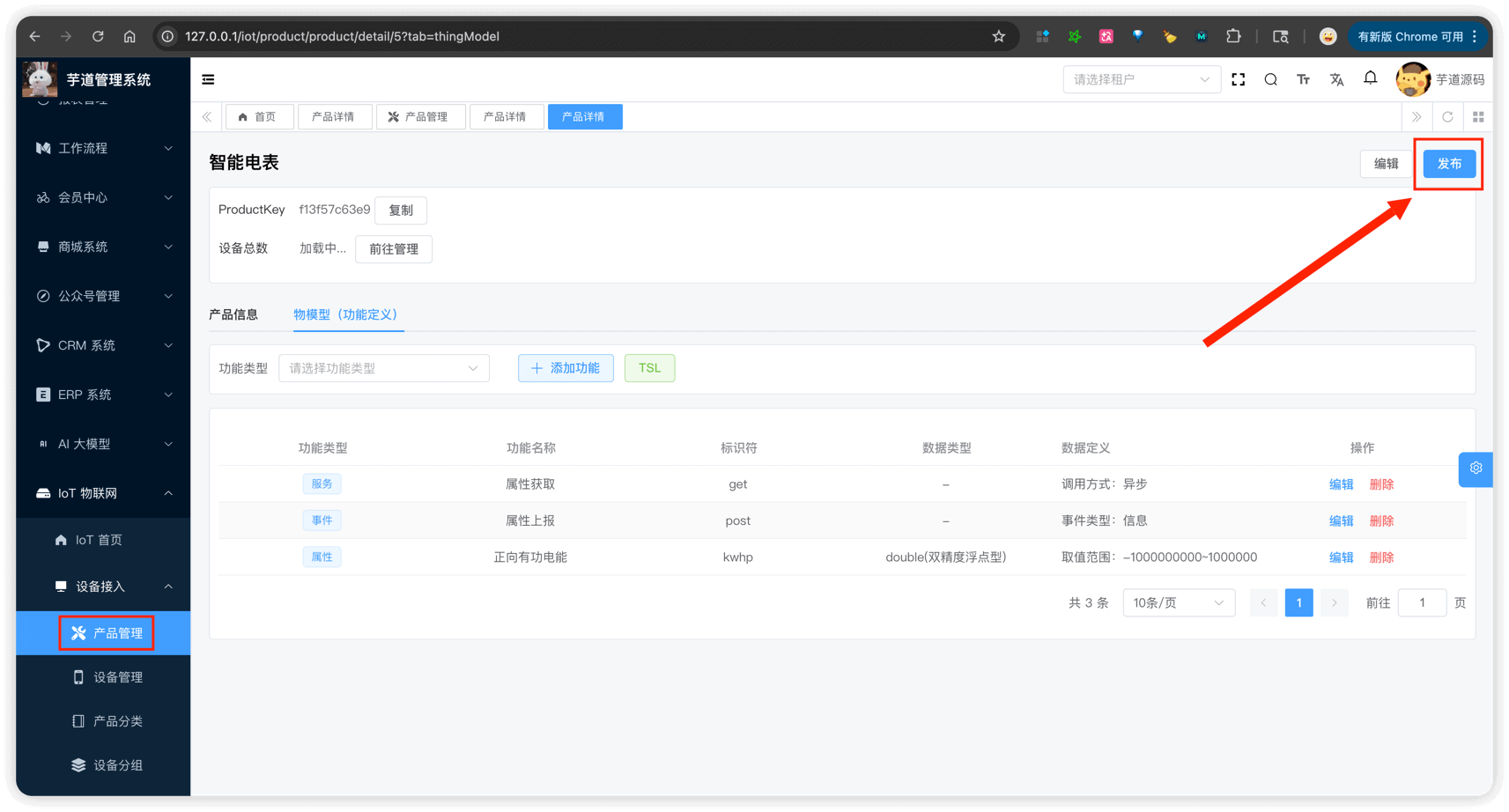The image size is (1509, 812).
Task: Click the 发布 publish button
Action: click(1449, 164)
